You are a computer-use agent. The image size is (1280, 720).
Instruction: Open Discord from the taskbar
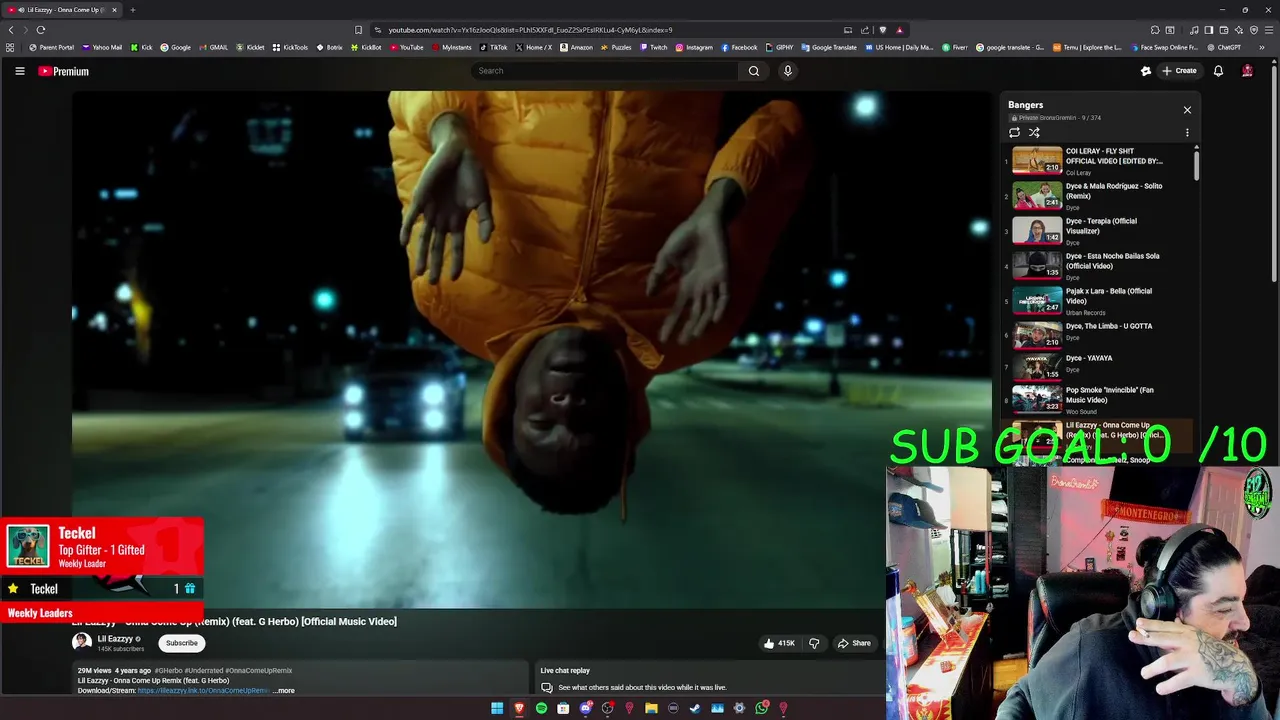(x=585, y=709)
